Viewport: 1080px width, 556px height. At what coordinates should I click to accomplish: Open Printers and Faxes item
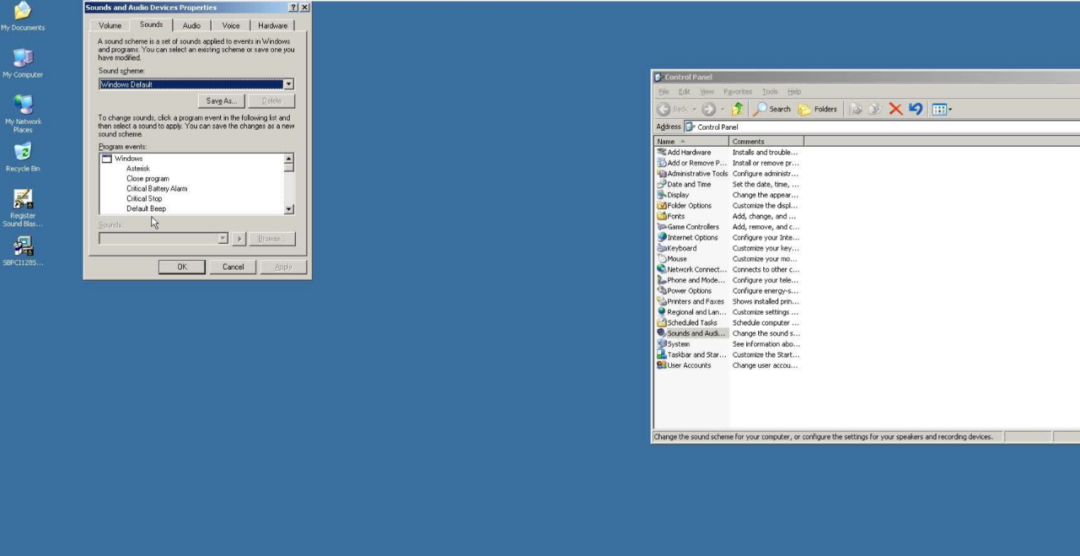point(695,301)
